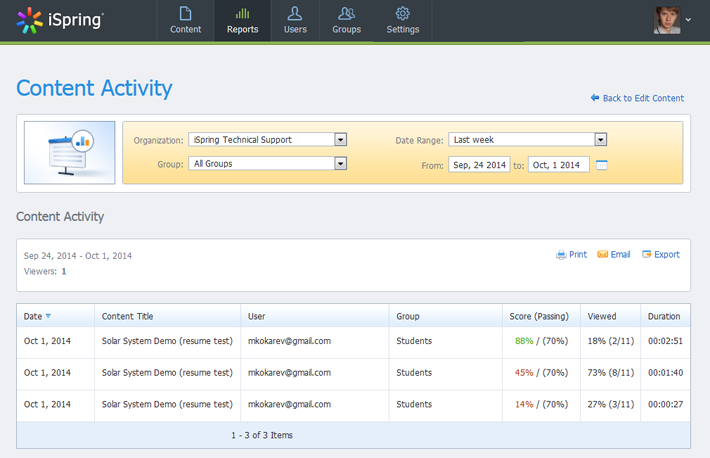Click duration 00:01:40

[x=665, y=373]
